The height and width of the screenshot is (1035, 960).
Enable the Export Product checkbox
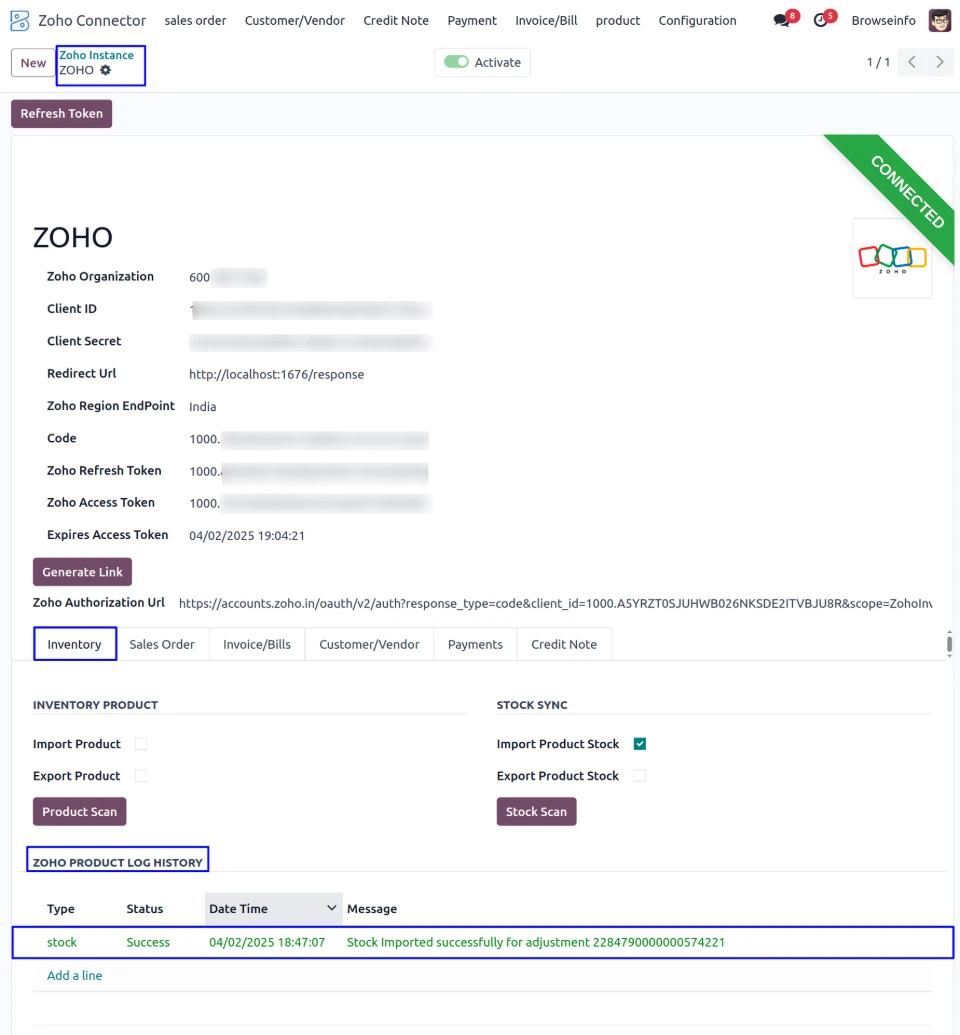click(x=141, y=776)
